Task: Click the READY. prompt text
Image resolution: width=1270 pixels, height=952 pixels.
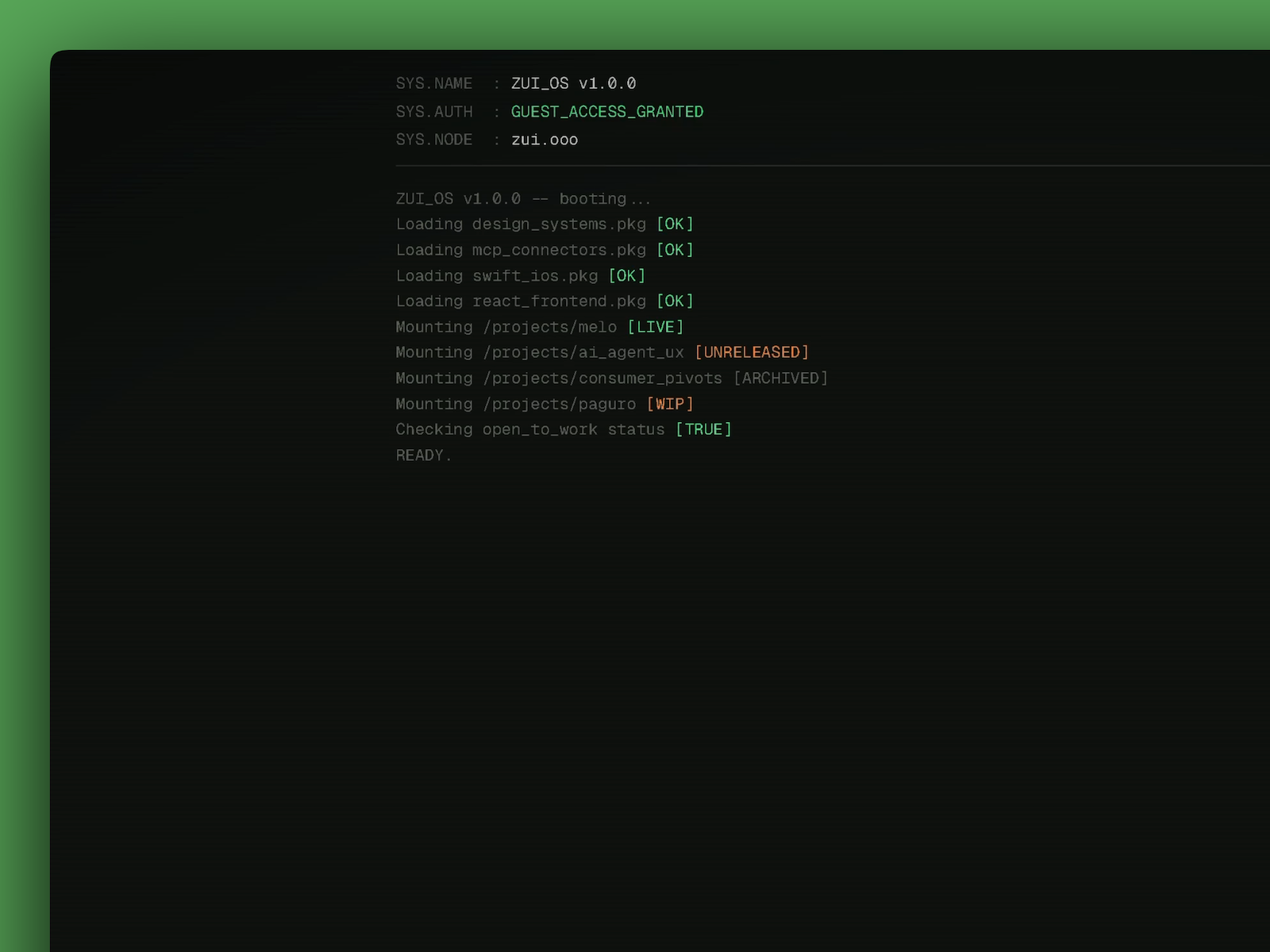Action: (x=423, y=455)
